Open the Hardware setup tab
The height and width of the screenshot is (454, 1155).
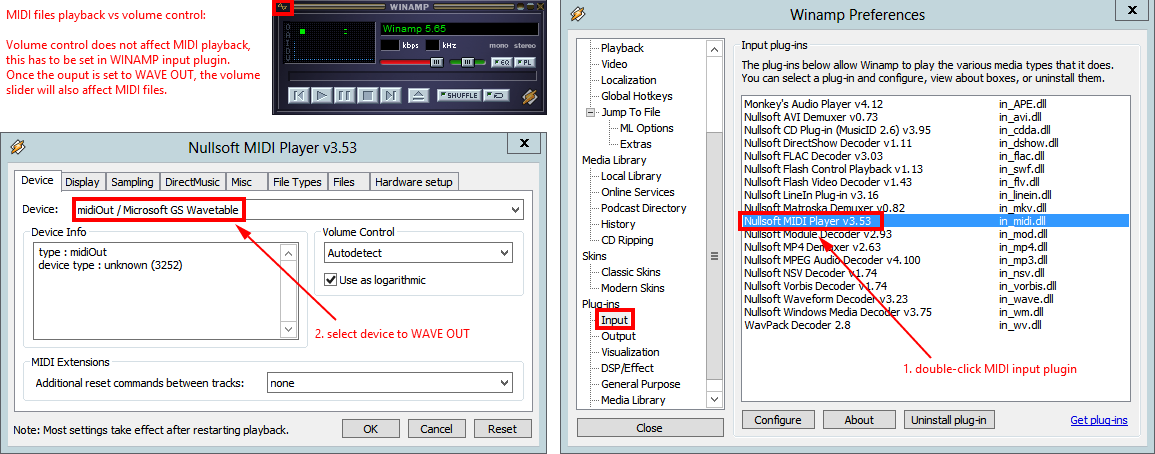[x=414, y=182]
